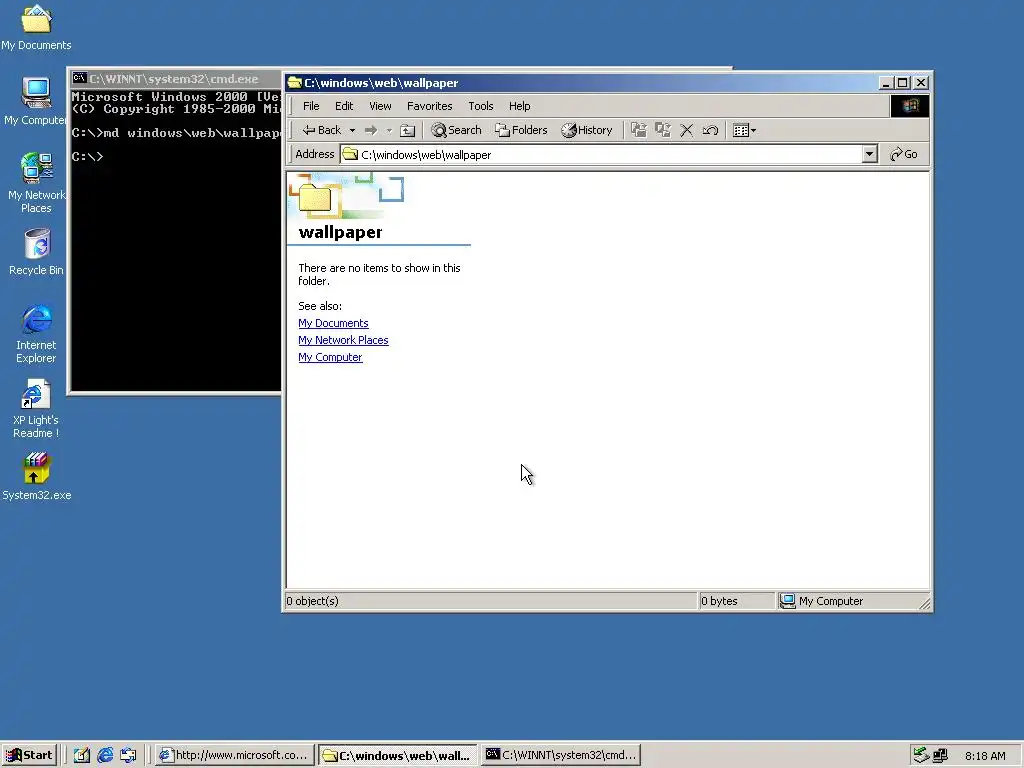
Task: Click the cmd.exe title bar icon
Action: tap(79, 78)
